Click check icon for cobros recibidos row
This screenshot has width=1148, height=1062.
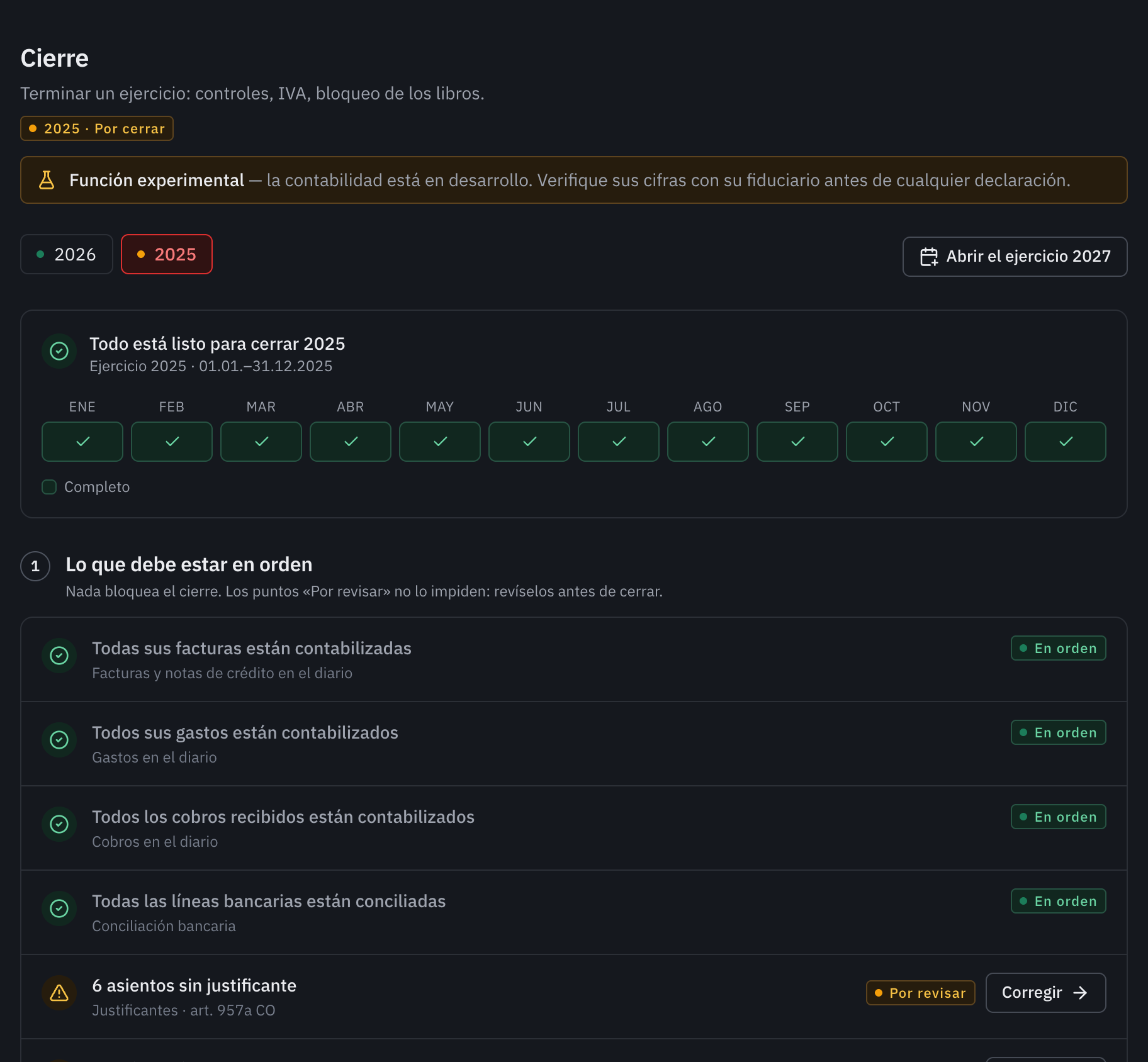point(59,824)
